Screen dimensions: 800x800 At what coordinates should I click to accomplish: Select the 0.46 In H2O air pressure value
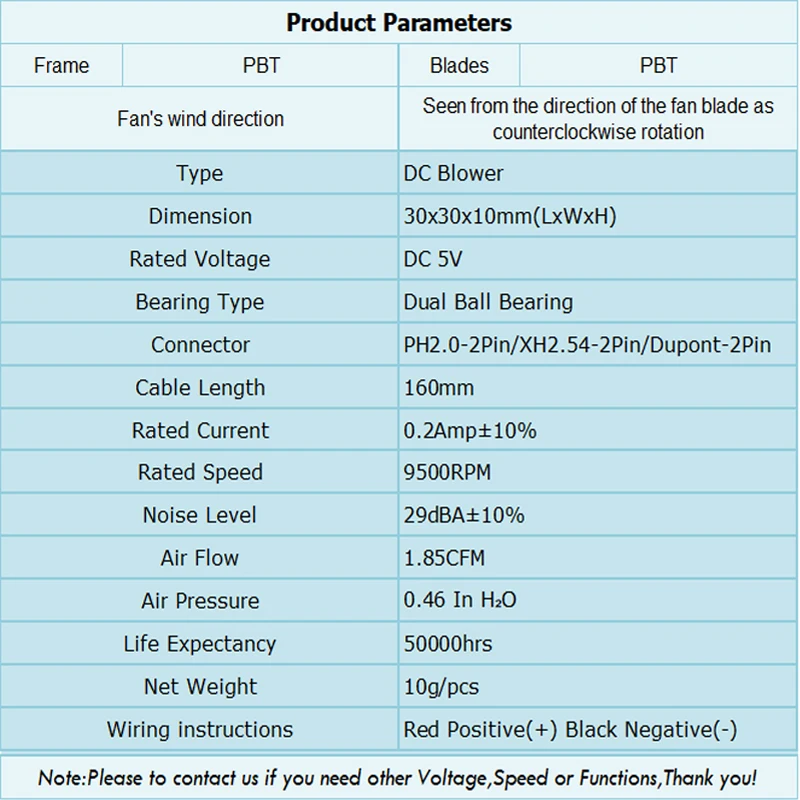click(x=460, y=600)
